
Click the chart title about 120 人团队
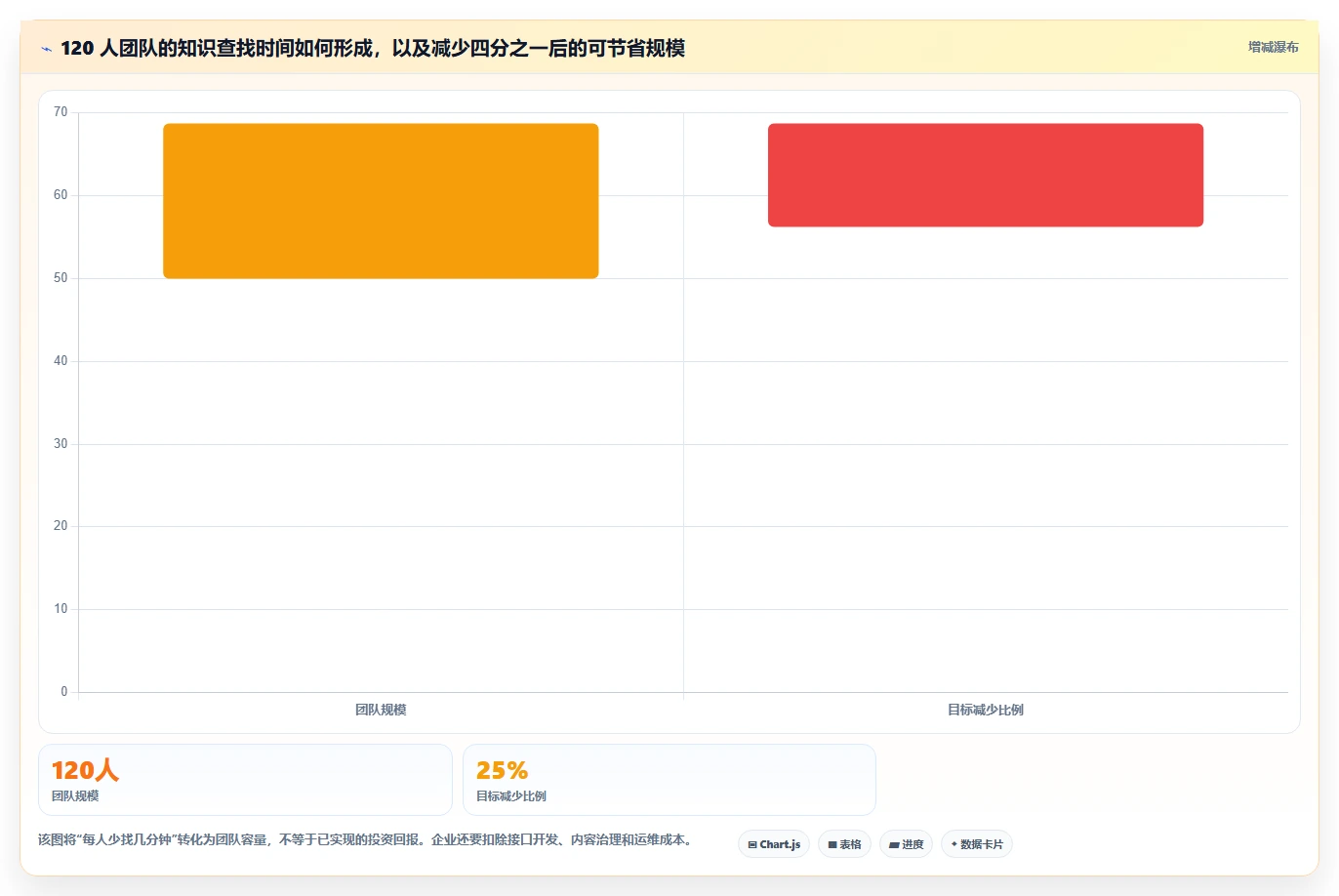point(373,48)
